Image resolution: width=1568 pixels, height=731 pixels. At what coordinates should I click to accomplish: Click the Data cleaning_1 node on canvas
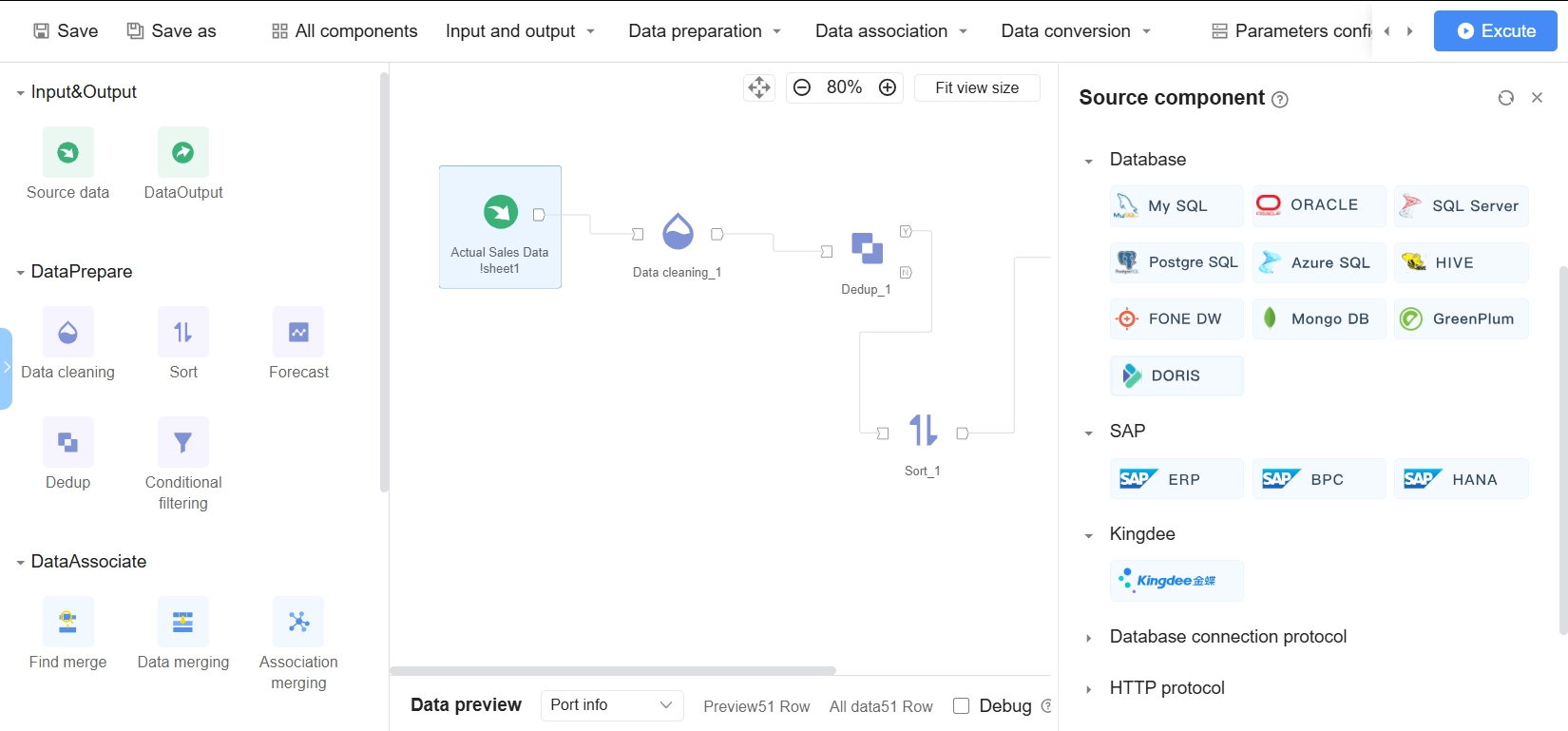coord(678,232)
